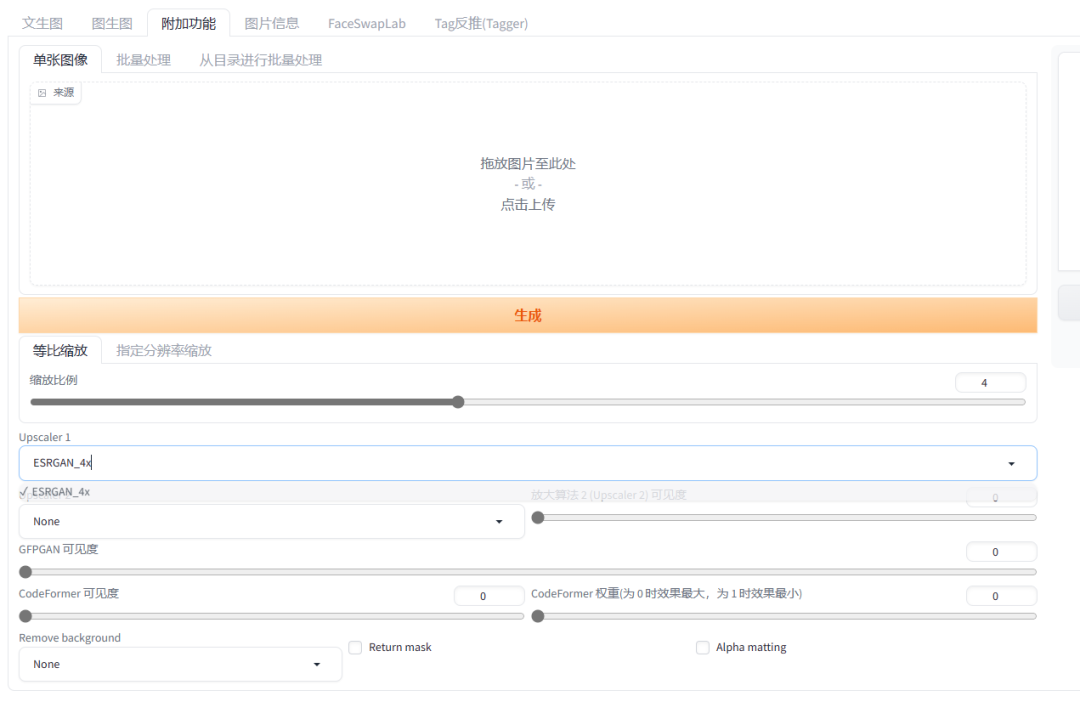The width and height of the screenshot is (1080, 702).
Task: Click 点击上传 in the image drop area
Action: 528,204
